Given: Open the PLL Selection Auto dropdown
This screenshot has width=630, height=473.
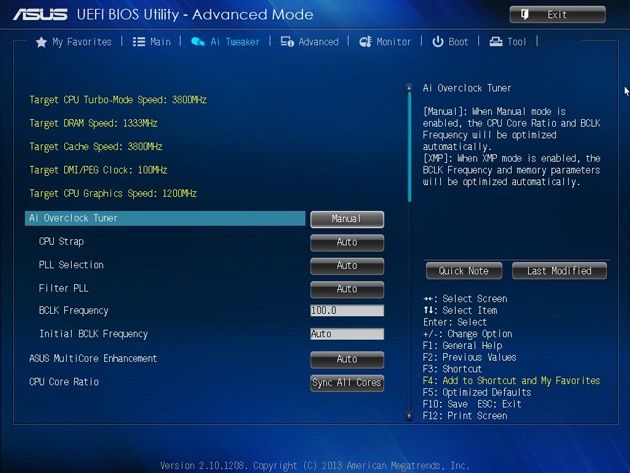Looking at the screenshot, I should click(x=347, y=266).
